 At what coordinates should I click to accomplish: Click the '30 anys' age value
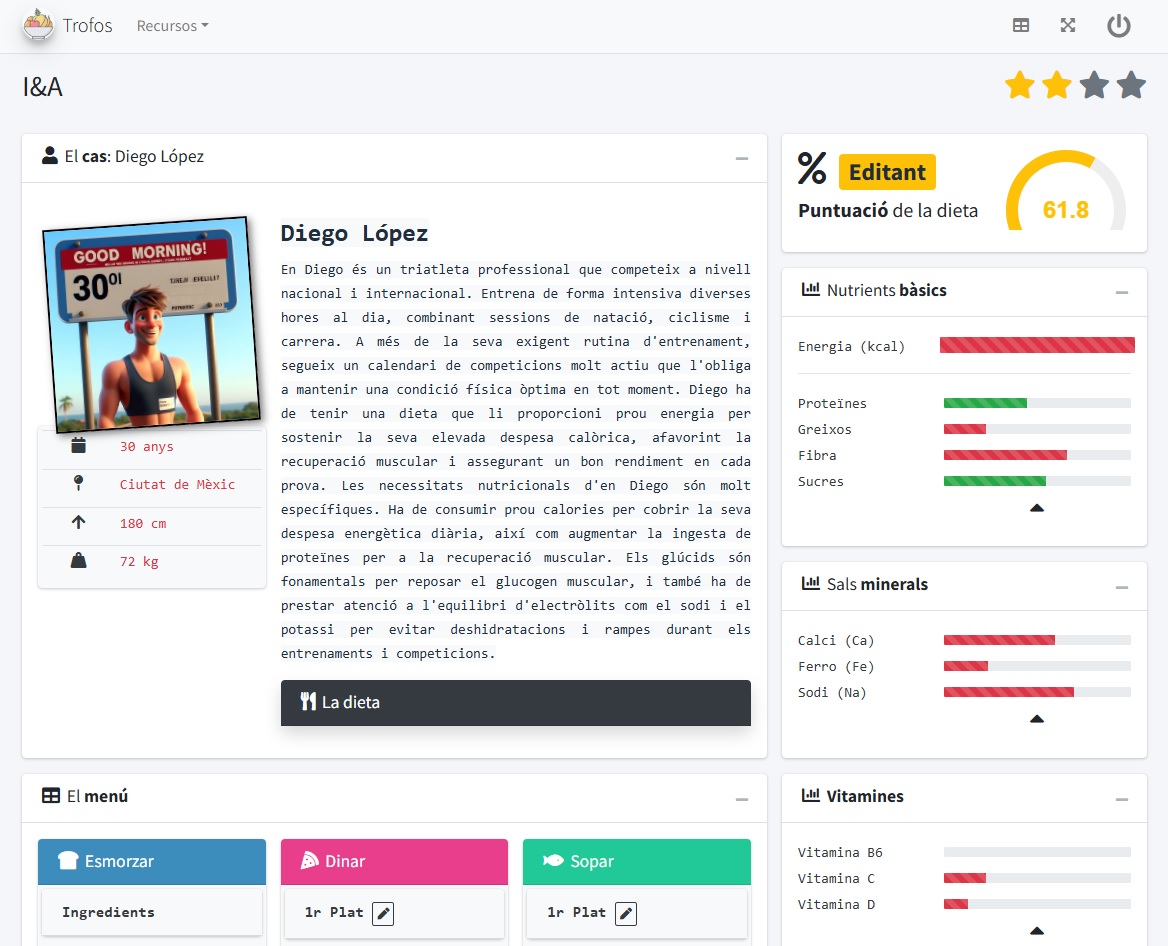147,446
